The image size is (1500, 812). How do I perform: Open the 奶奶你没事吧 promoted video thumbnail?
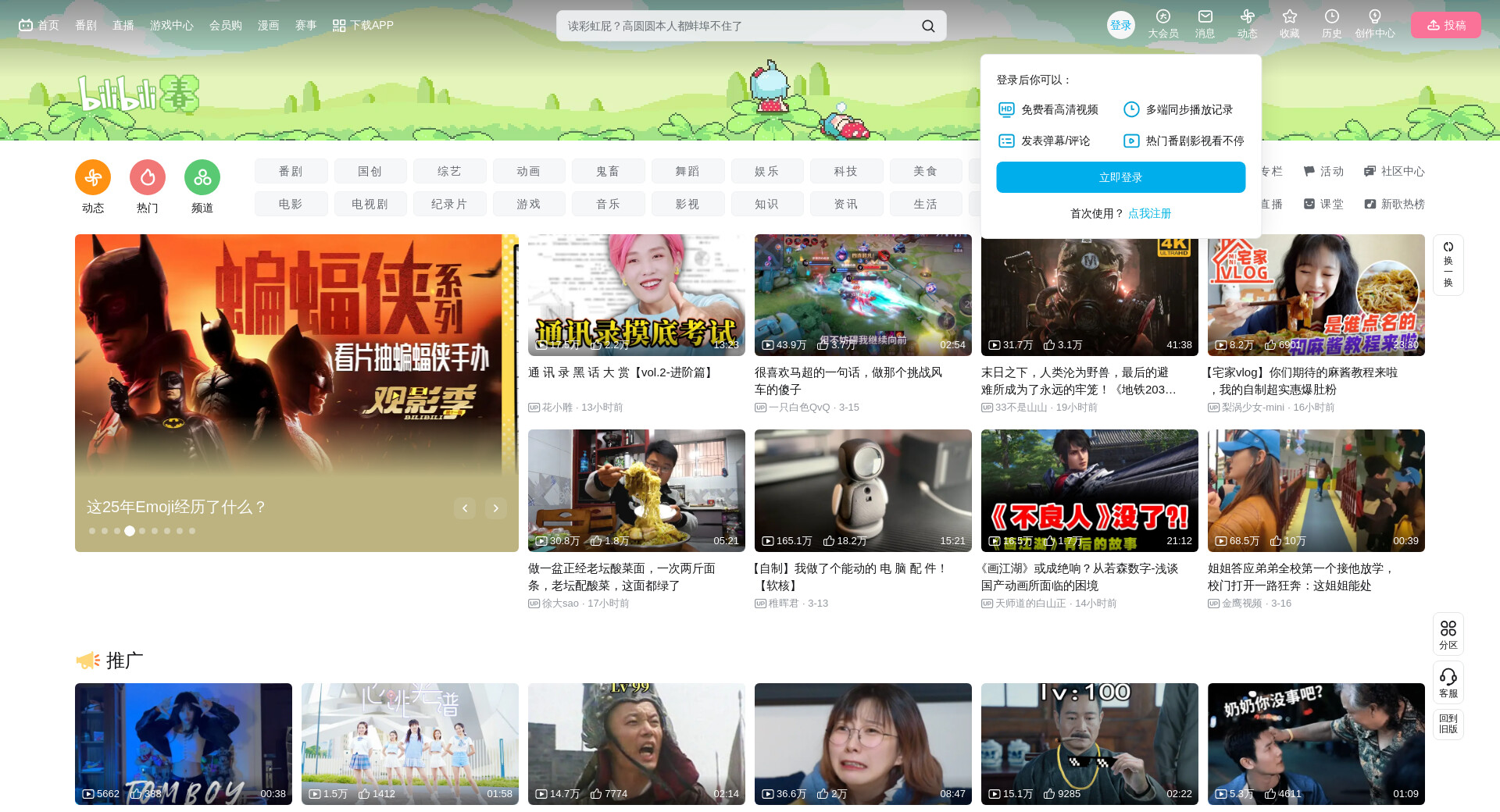tap(1316, 744)
